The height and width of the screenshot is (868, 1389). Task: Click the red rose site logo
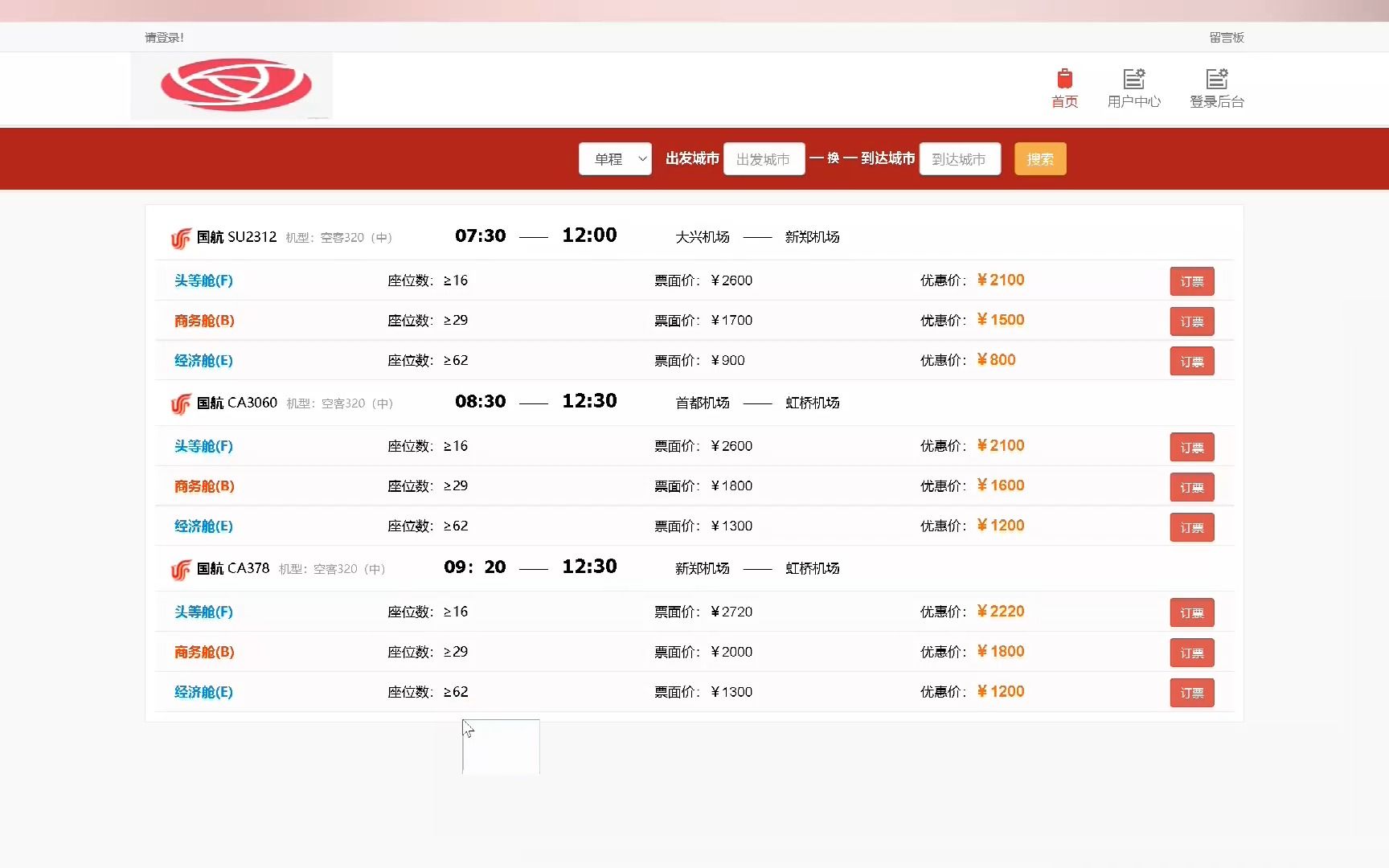[231, 86]
